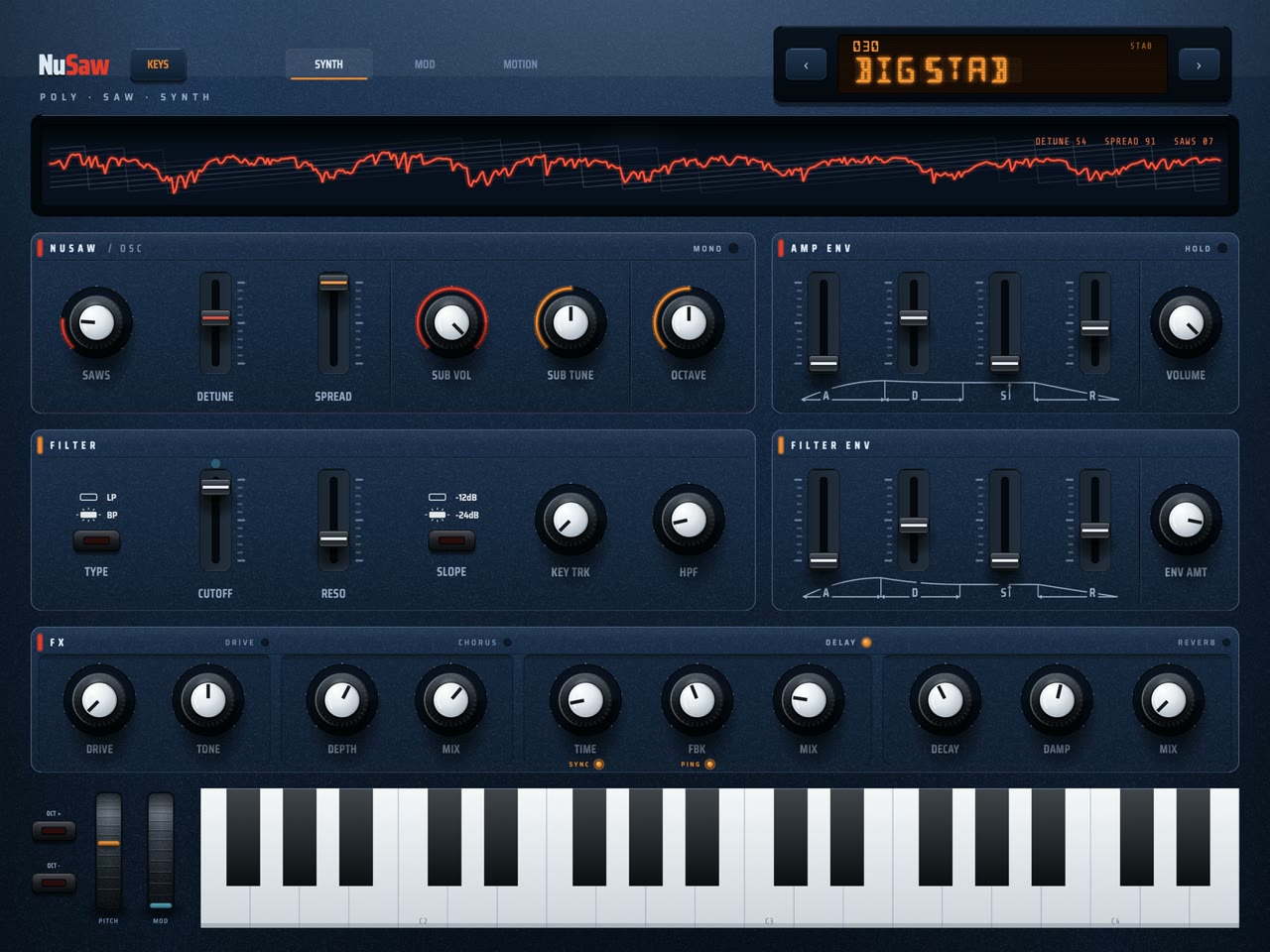Screen dimensions: 1270x952
Task: Click the FILTER ENV attack slider
Action: point(823,521)
